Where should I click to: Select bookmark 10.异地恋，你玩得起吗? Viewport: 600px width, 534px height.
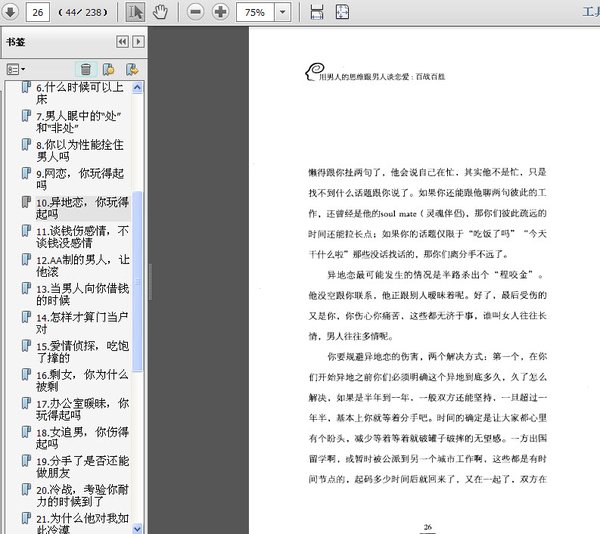pyautogui.click(x=82, y=208)
